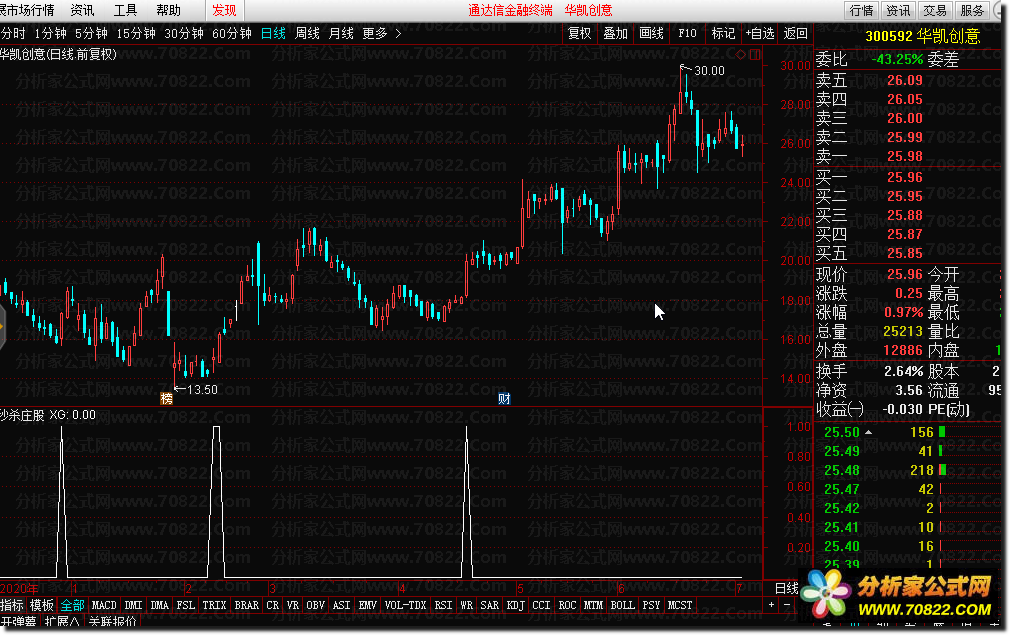This screenshot has width=1011, height=635.
Task: Select the ASI indicator
Action: pyautogui.click(x=341, y=605)
